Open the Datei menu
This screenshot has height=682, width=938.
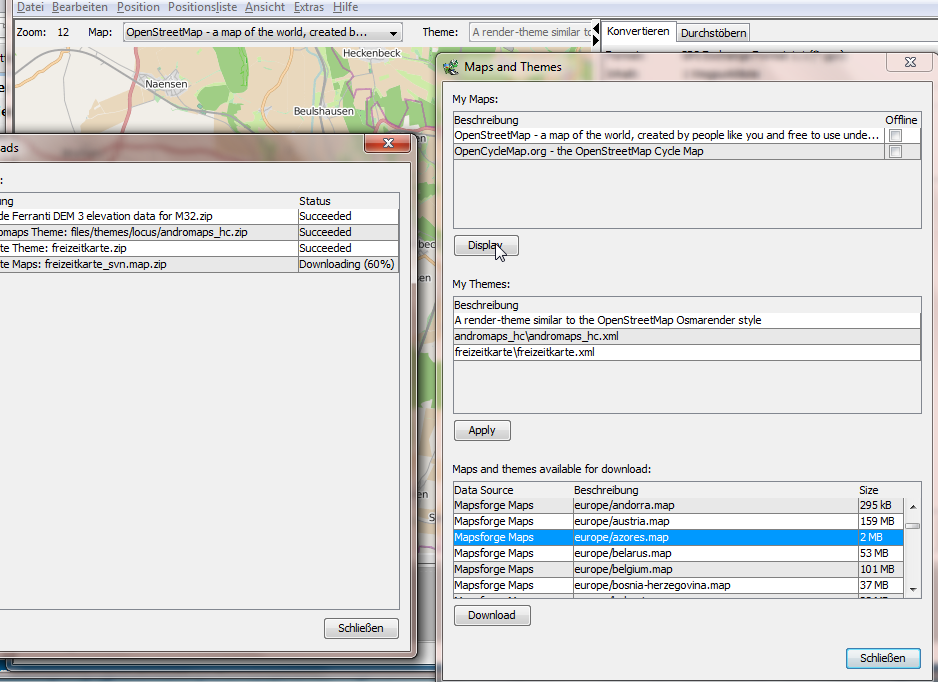(30, 7)
